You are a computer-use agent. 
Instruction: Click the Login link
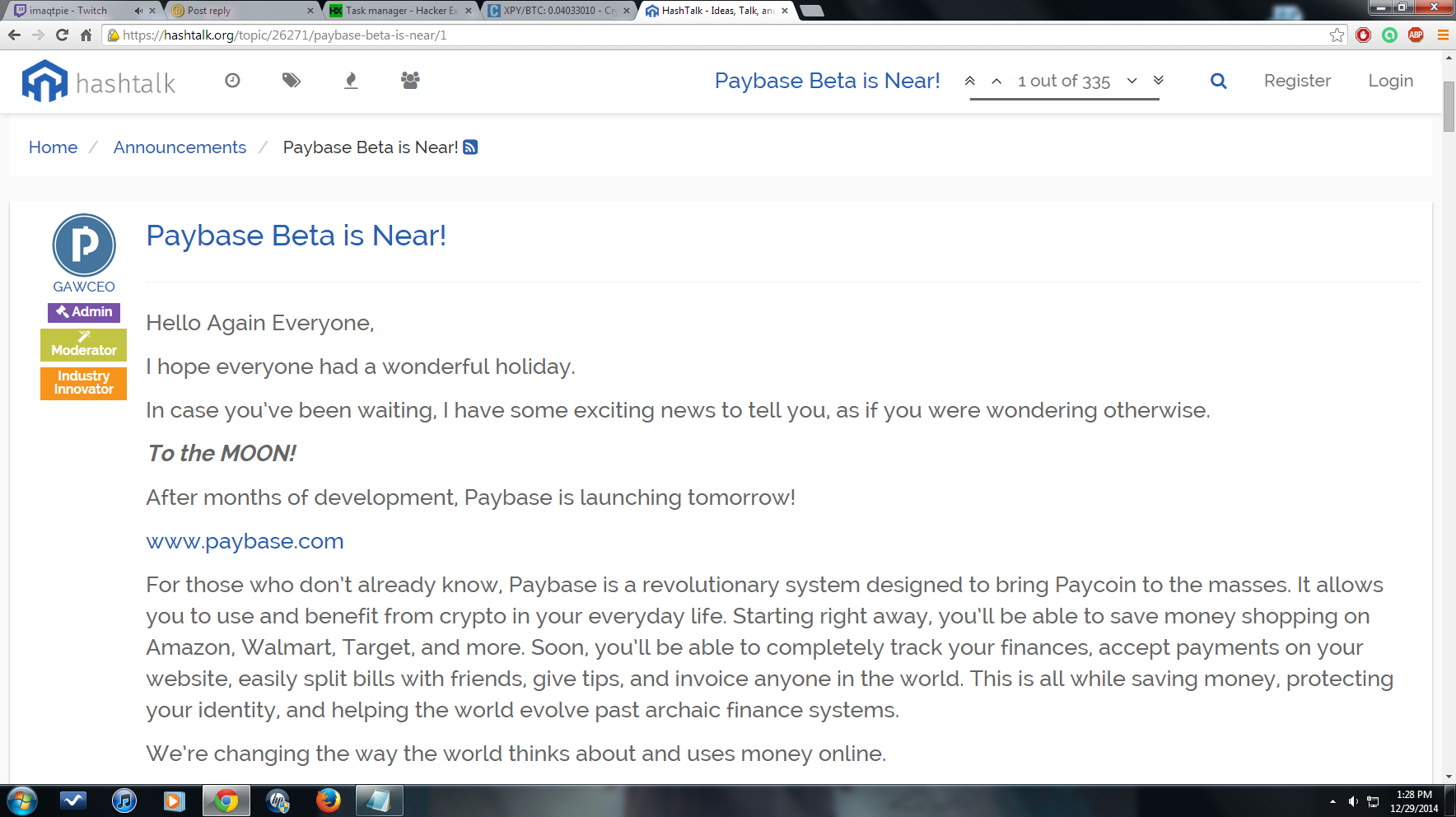(x=1391, y=81)
